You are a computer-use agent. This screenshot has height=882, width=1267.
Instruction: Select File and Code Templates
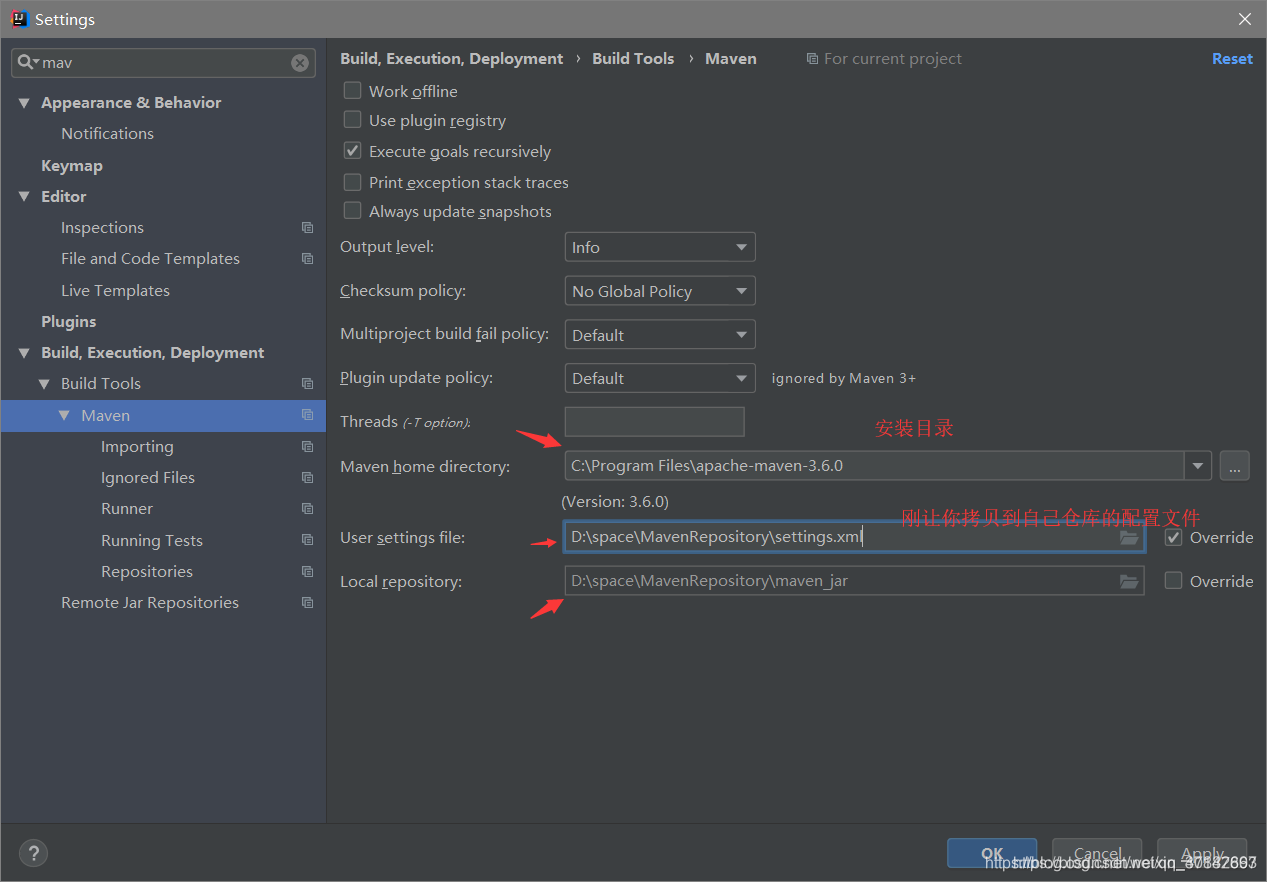point(150,259)
